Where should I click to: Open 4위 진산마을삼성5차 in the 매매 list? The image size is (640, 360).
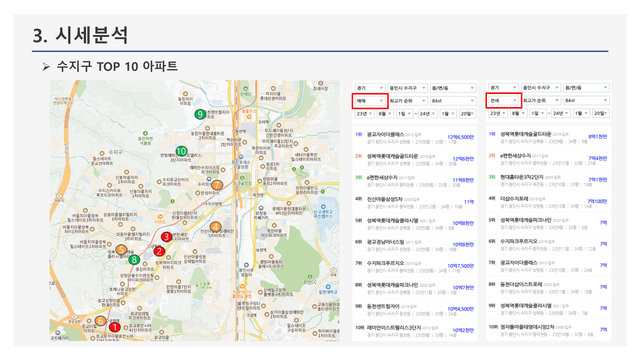[x=415, y=202]
